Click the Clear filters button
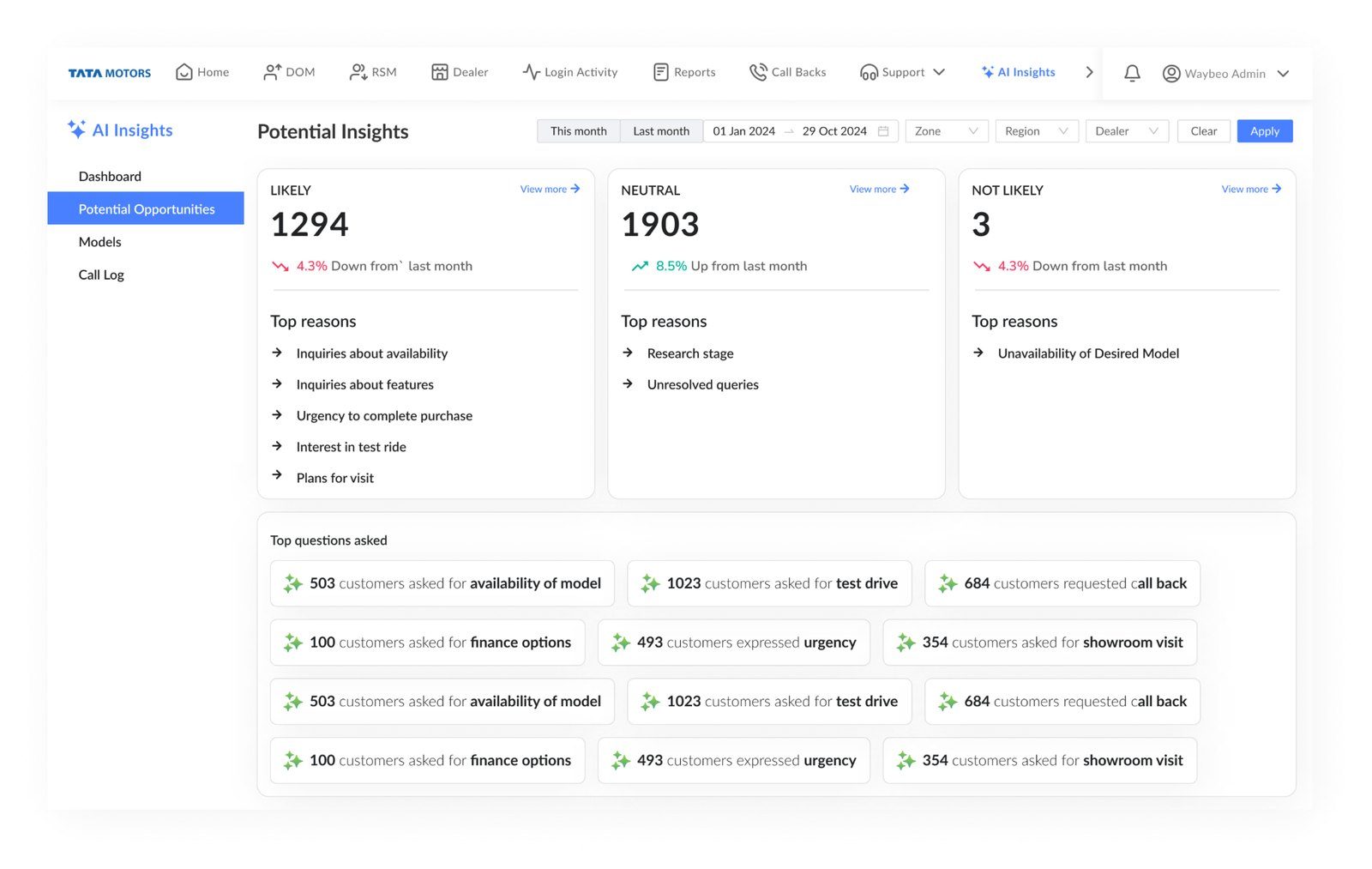Image resolution: width=1372 pixels, height=869 pixels. (x=1203, y=131)
